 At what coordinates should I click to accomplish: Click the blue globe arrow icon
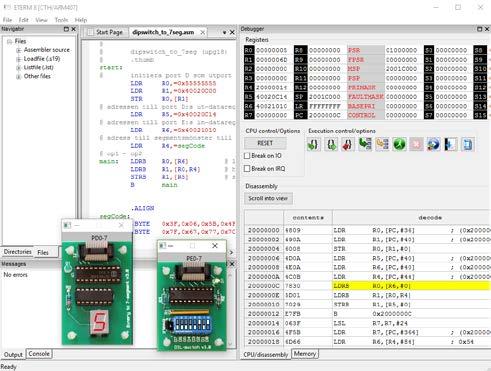point(433,145)
